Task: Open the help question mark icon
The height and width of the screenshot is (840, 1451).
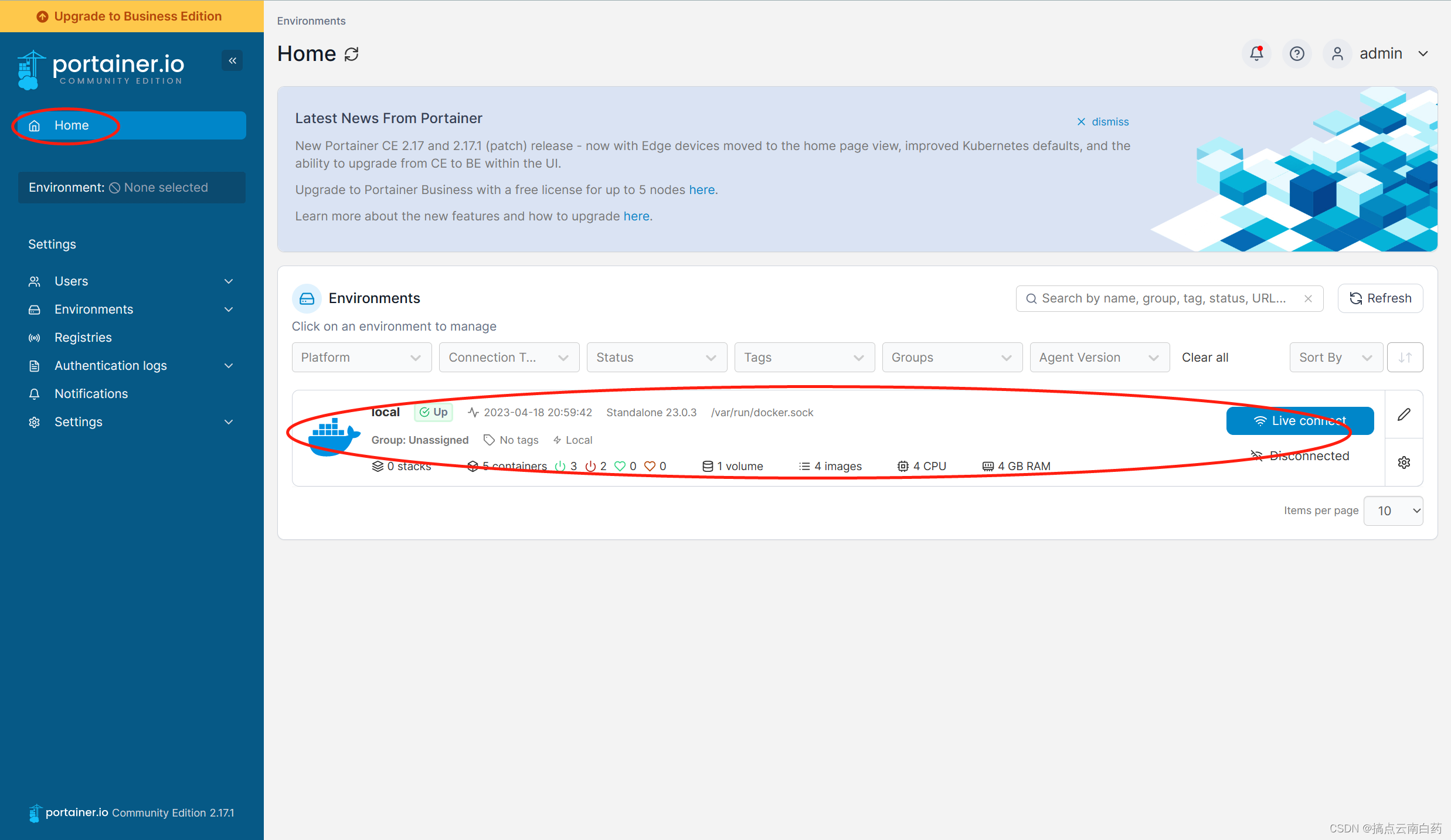Action: pyautogui.click(x=1297, y=54)
